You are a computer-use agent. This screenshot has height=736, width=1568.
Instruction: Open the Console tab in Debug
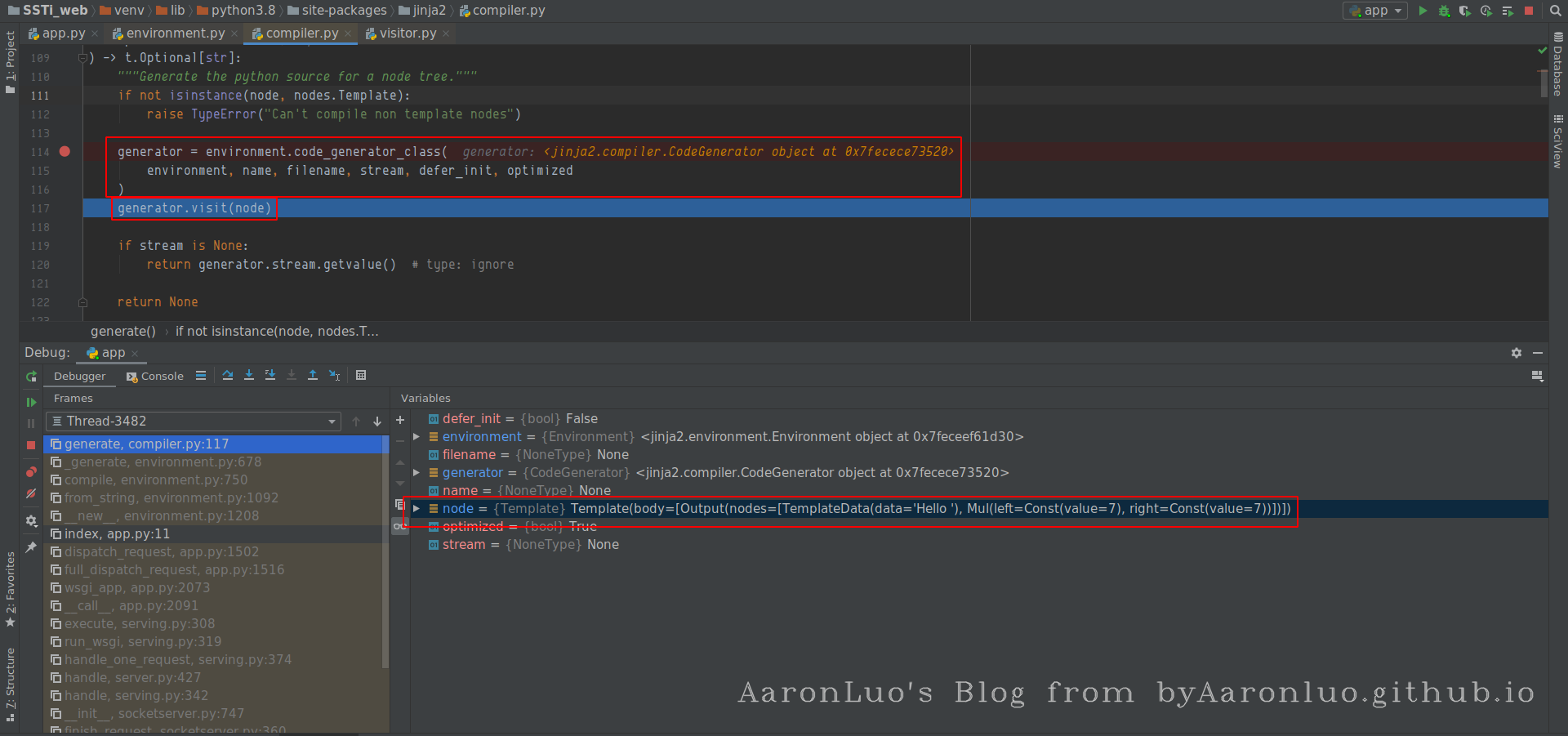point(155,377)
